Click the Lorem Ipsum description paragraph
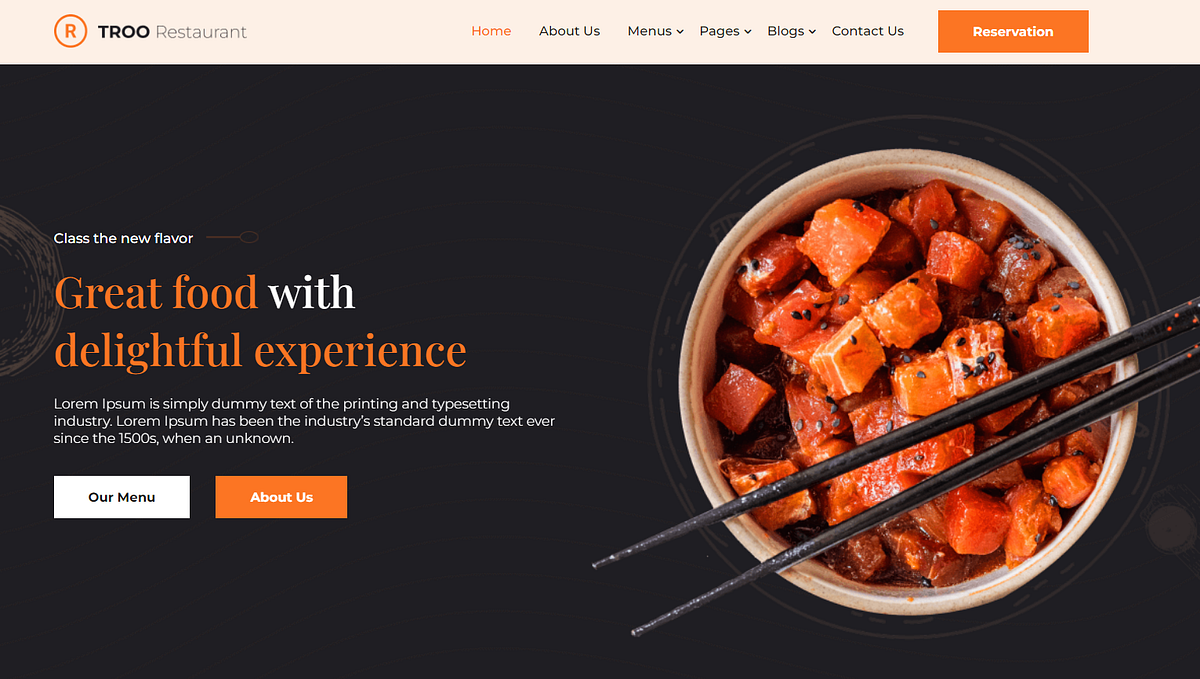1200x679 pixels. click(304, 421)
